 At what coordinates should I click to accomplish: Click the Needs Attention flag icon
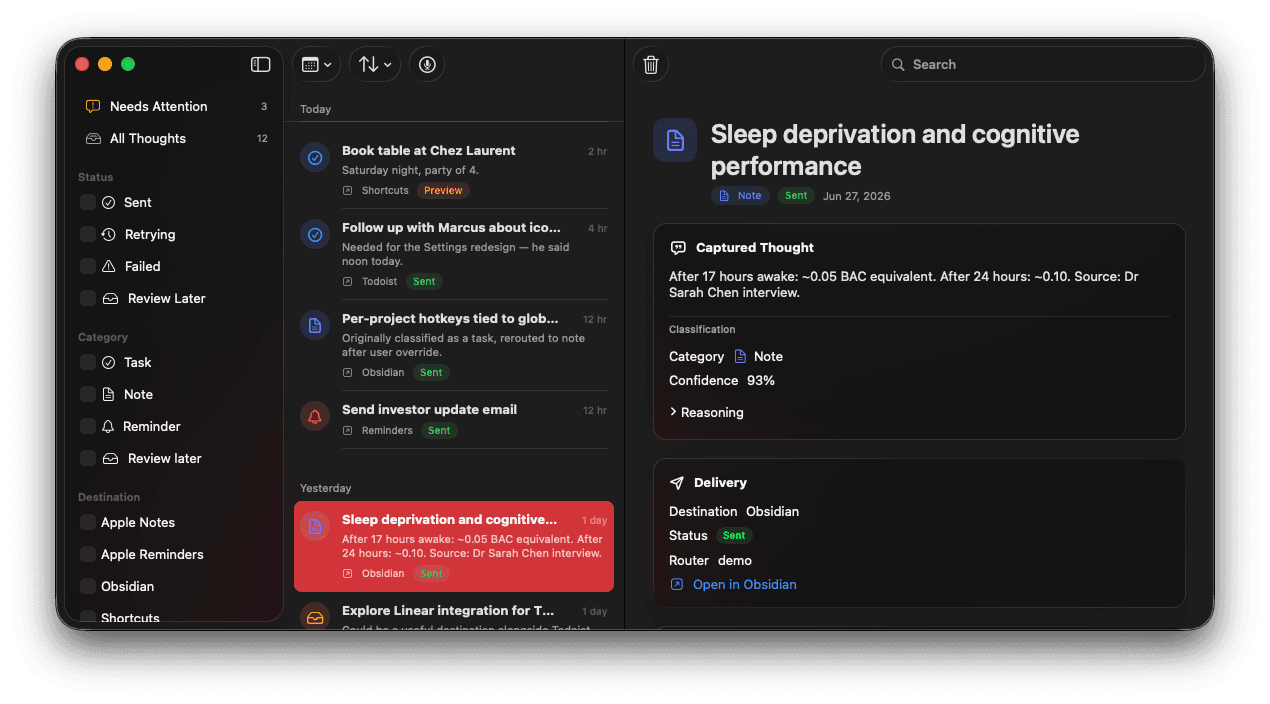click(93, 106)
